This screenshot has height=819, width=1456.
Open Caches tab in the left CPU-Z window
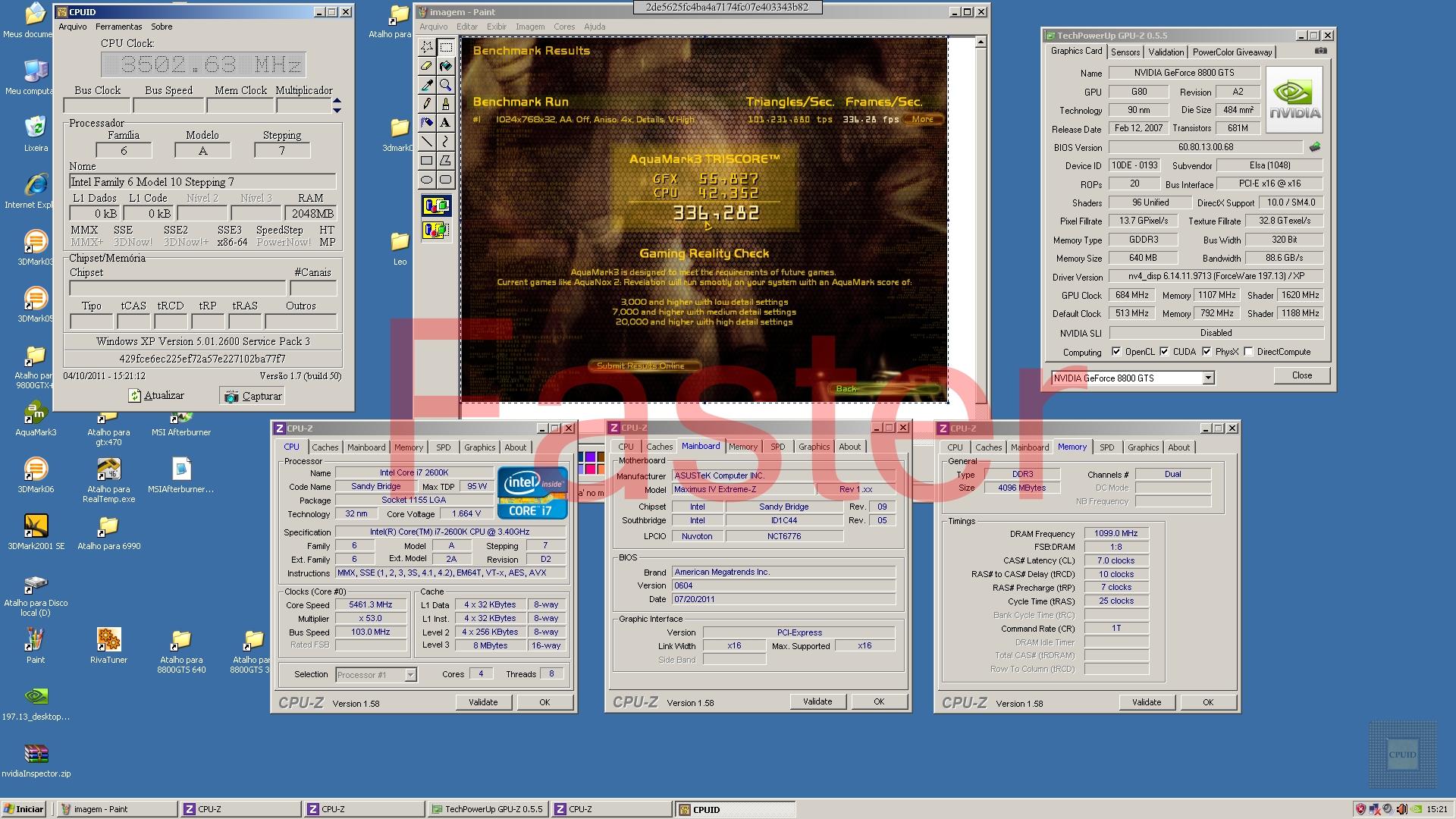point(325,447)
